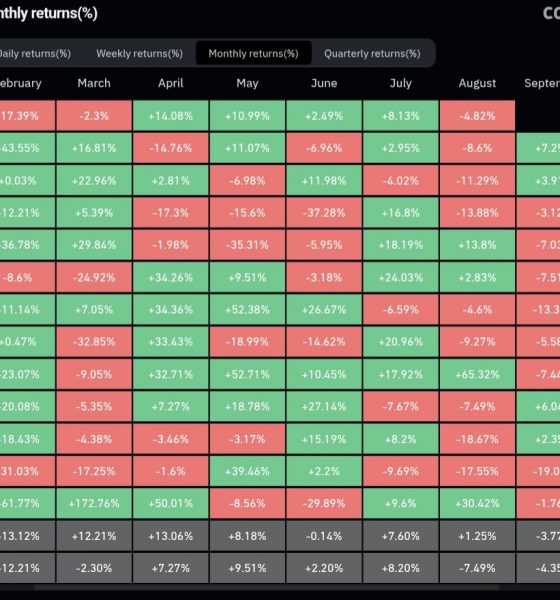
Task: Open the Quarterly returns(%) tab
Action: point(372,54)
